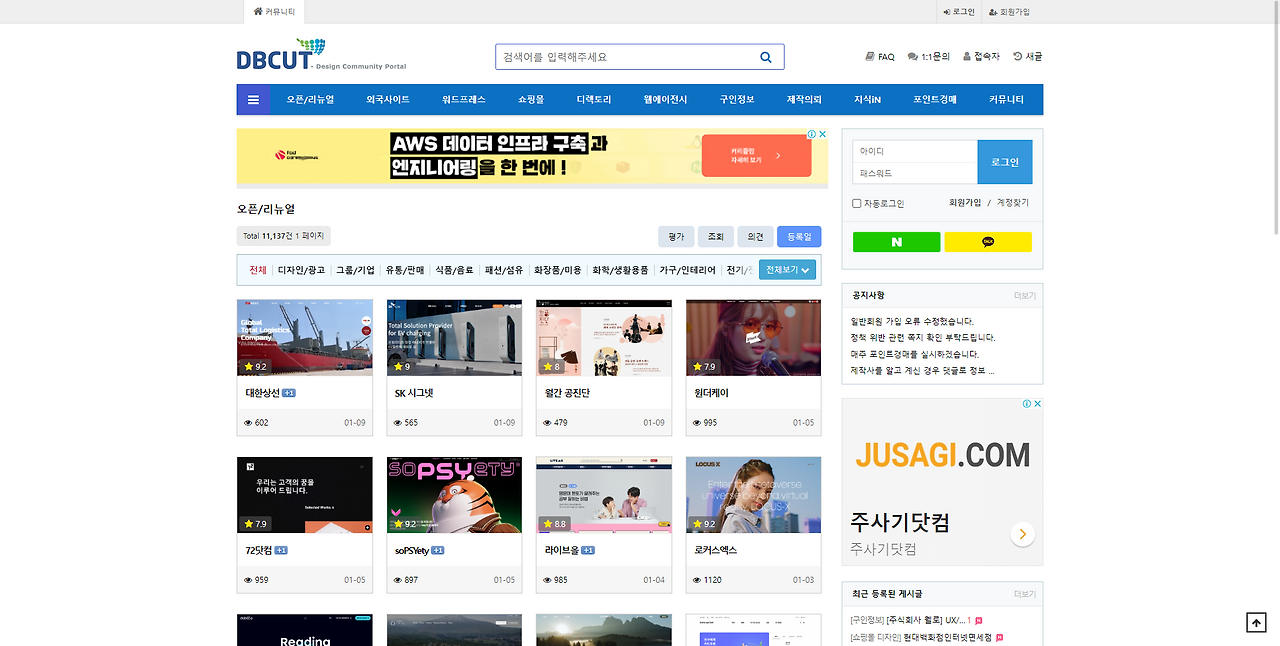Open the 새글 new posts link
This screenshot has height=646, width=1280.
[x=1028, y=57]
